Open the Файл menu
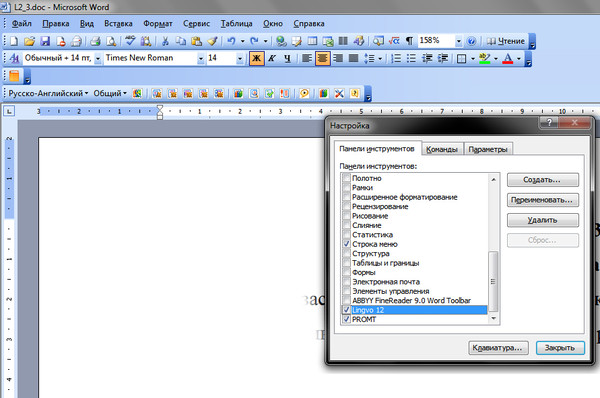Screen dimensions: 600x398 click(21, 24)
